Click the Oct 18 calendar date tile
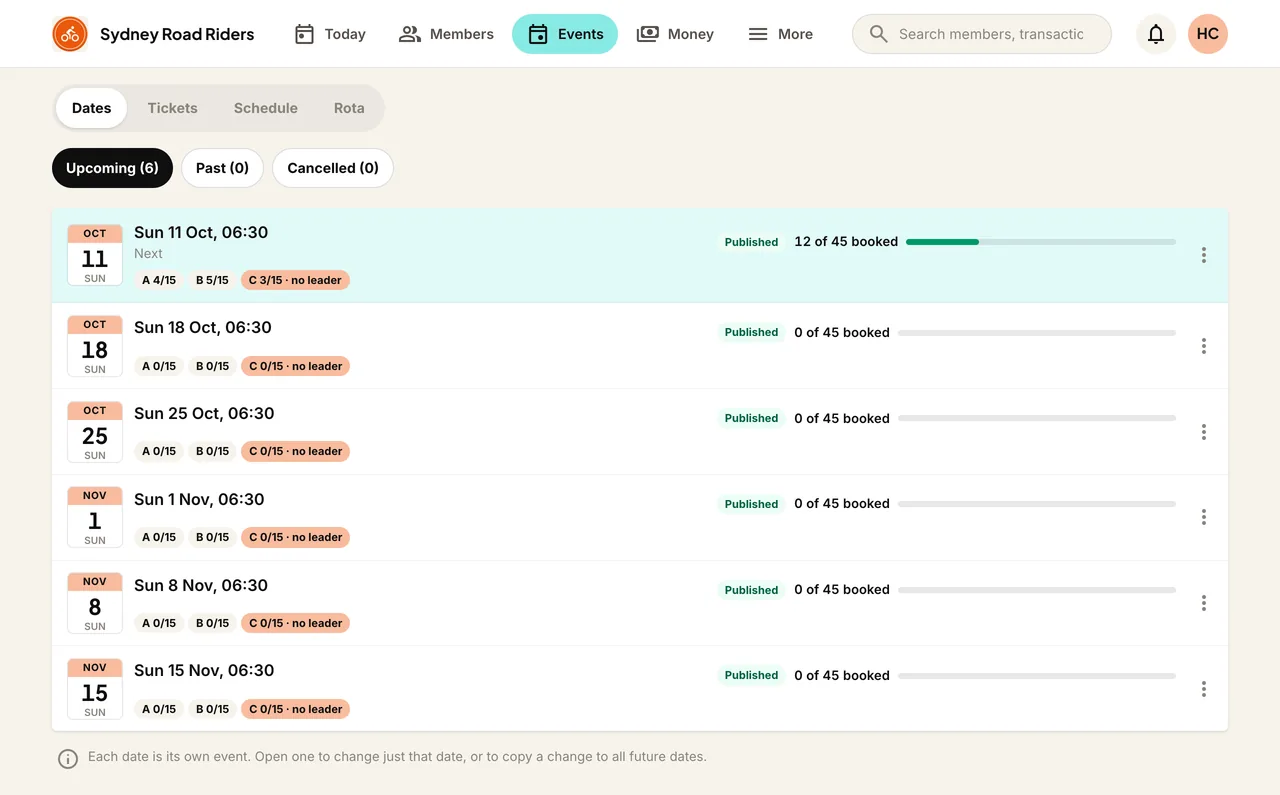 (95, 346)
